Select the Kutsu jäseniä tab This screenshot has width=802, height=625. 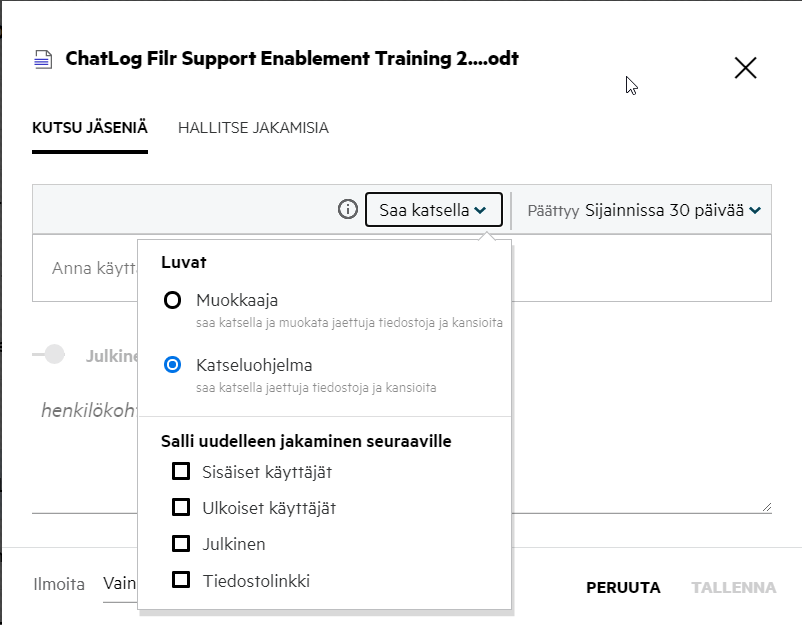coord(90,128)
